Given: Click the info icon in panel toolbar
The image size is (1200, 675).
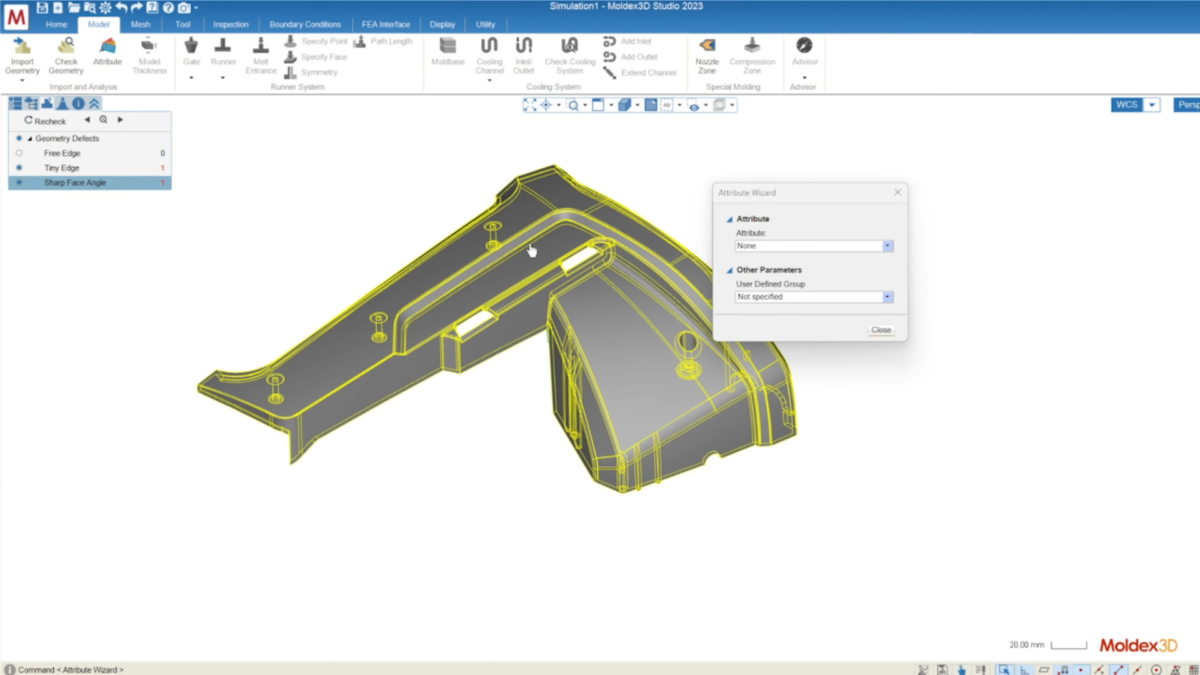Looking at the screenshot, I should pos(78,103).
